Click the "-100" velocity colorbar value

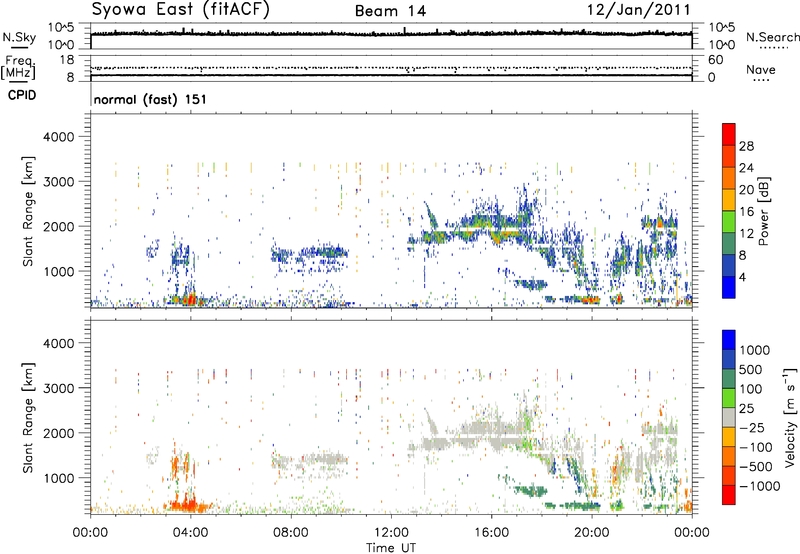[755, 447]
